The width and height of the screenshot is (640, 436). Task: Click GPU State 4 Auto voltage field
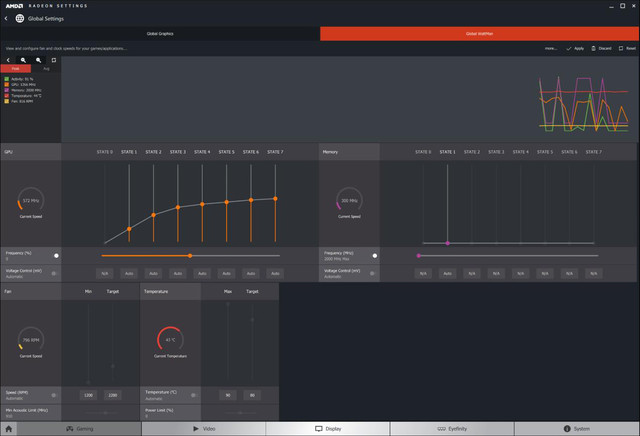point(202,273)
